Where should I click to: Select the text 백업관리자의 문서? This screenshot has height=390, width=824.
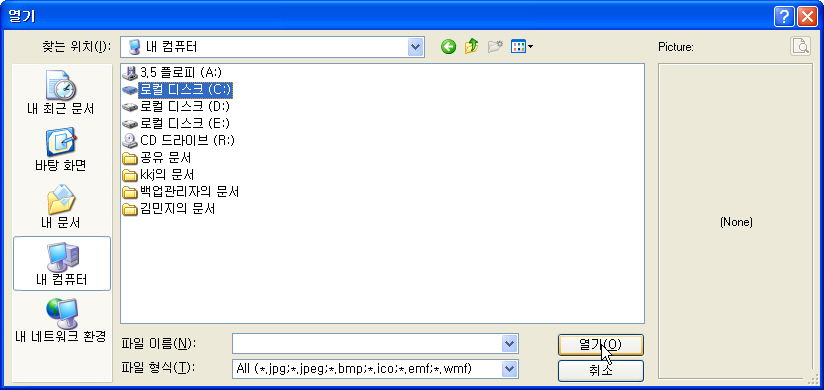pos(190,192)
